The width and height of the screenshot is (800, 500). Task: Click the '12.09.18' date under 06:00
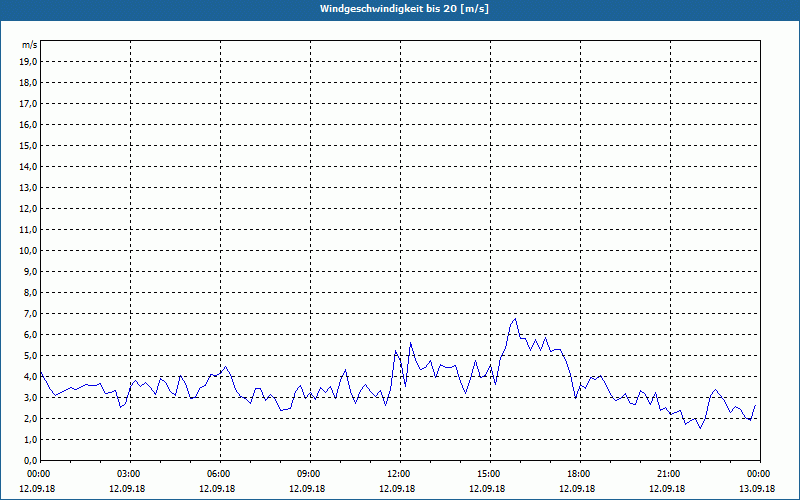217,488
